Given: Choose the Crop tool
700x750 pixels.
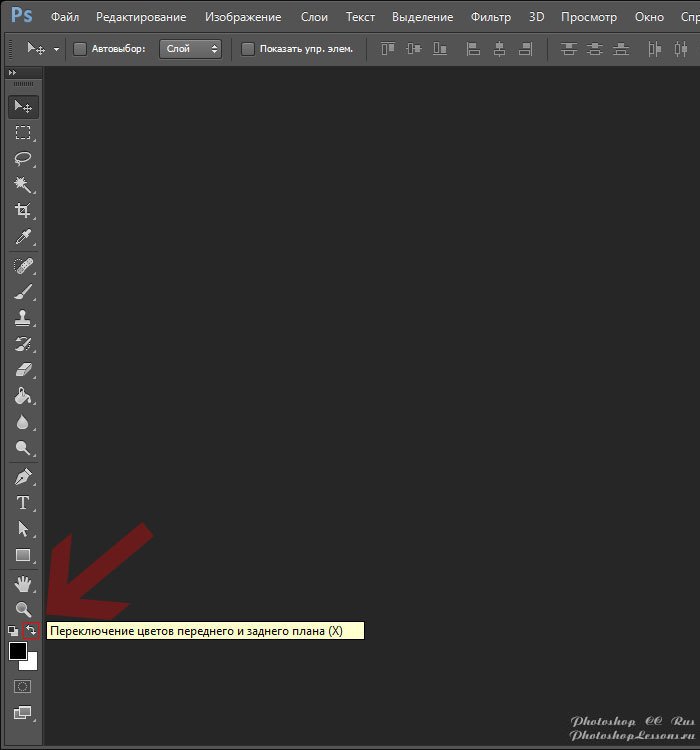Looking at the screenshot, I should (23, 211).
